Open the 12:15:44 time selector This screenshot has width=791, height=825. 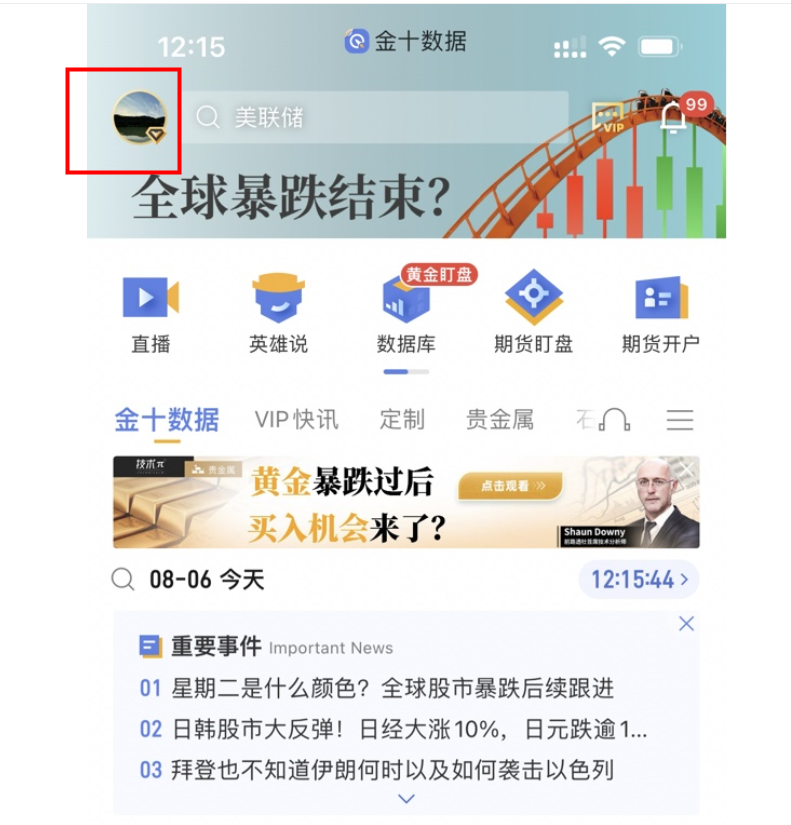(639, 579)
